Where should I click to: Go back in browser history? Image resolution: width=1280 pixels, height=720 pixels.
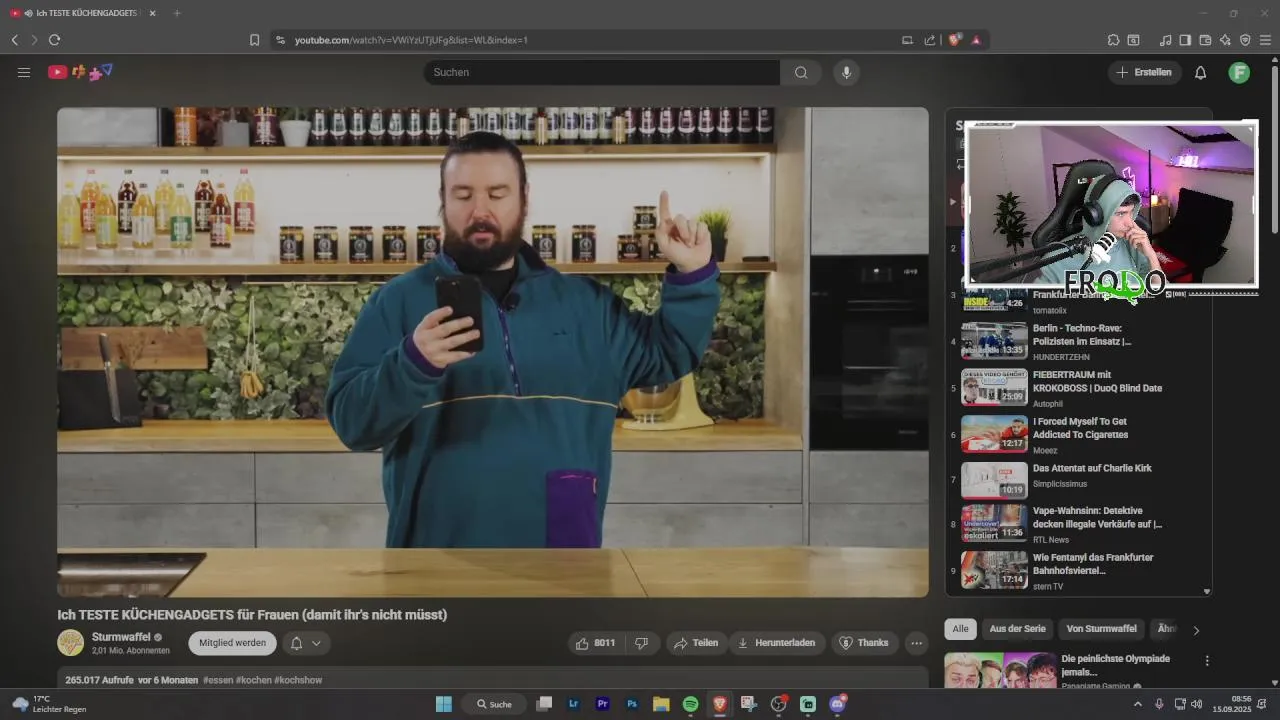tap(14, 40)
